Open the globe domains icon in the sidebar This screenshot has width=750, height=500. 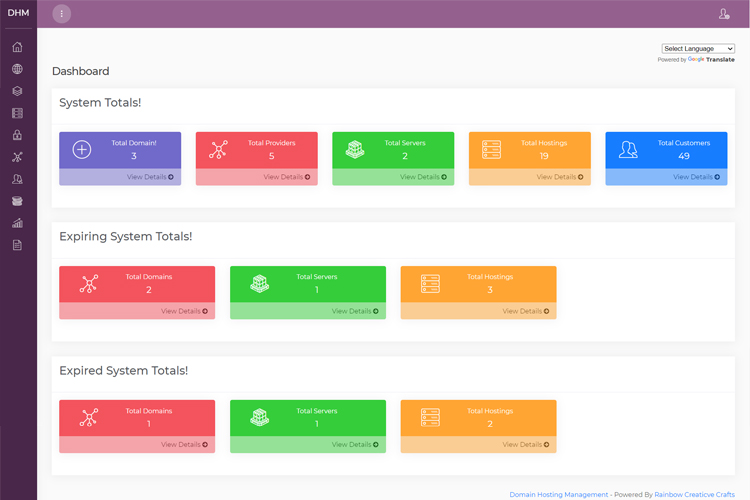click(17, 69)
